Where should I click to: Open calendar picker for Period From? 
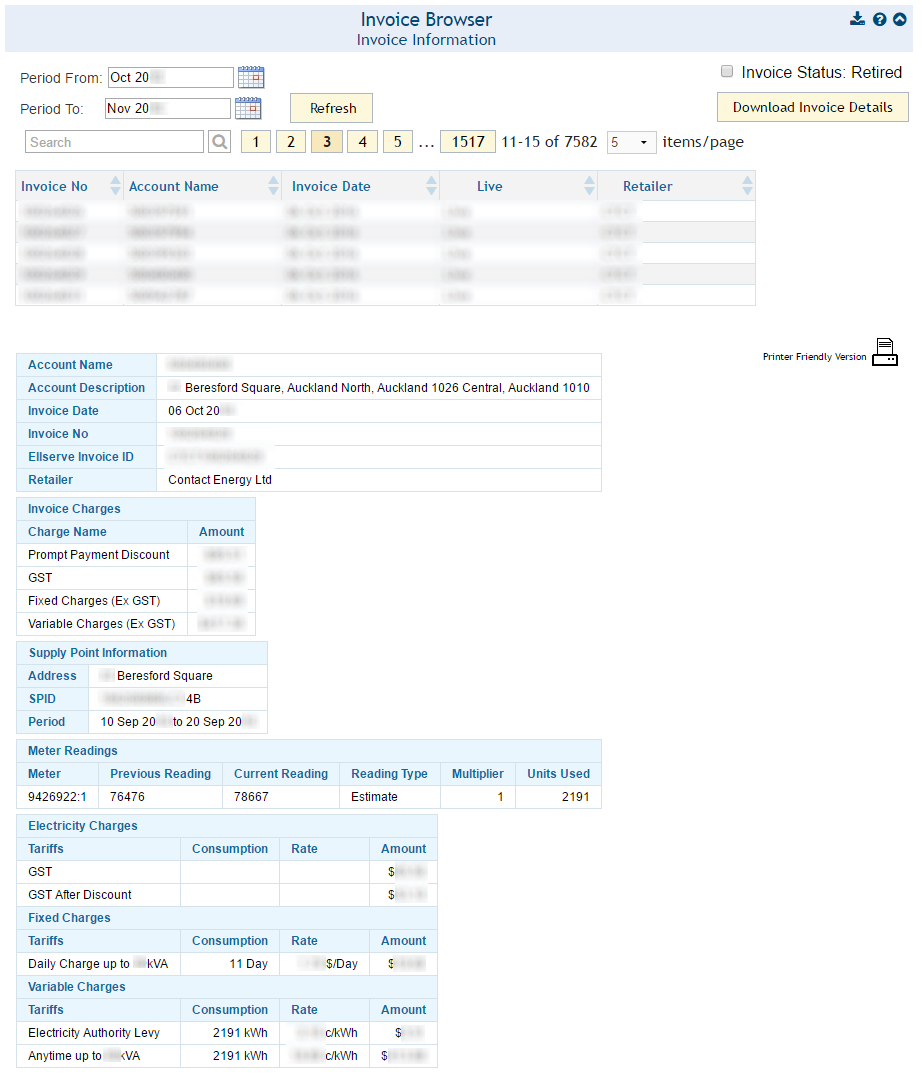[x=251, y=77]
